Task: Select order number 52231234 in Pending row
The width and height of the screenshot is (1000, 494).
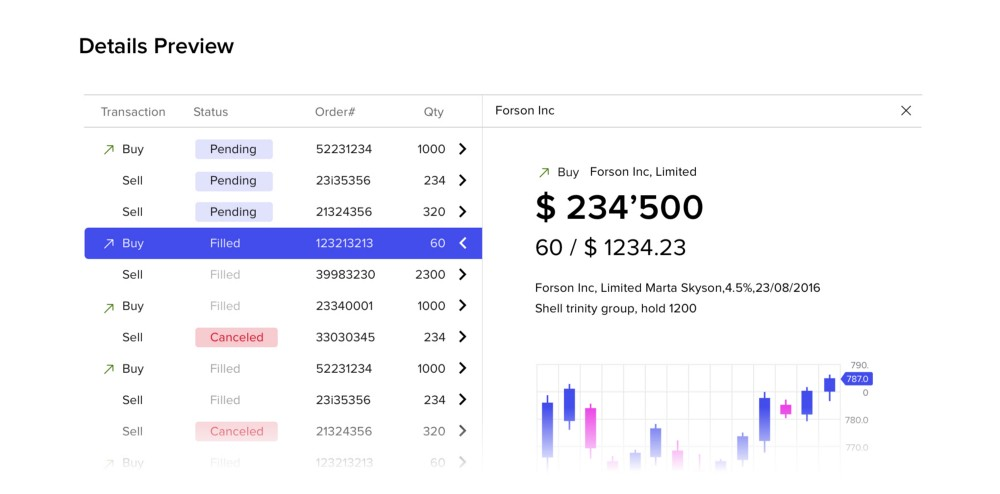Action: pos(344,149)
